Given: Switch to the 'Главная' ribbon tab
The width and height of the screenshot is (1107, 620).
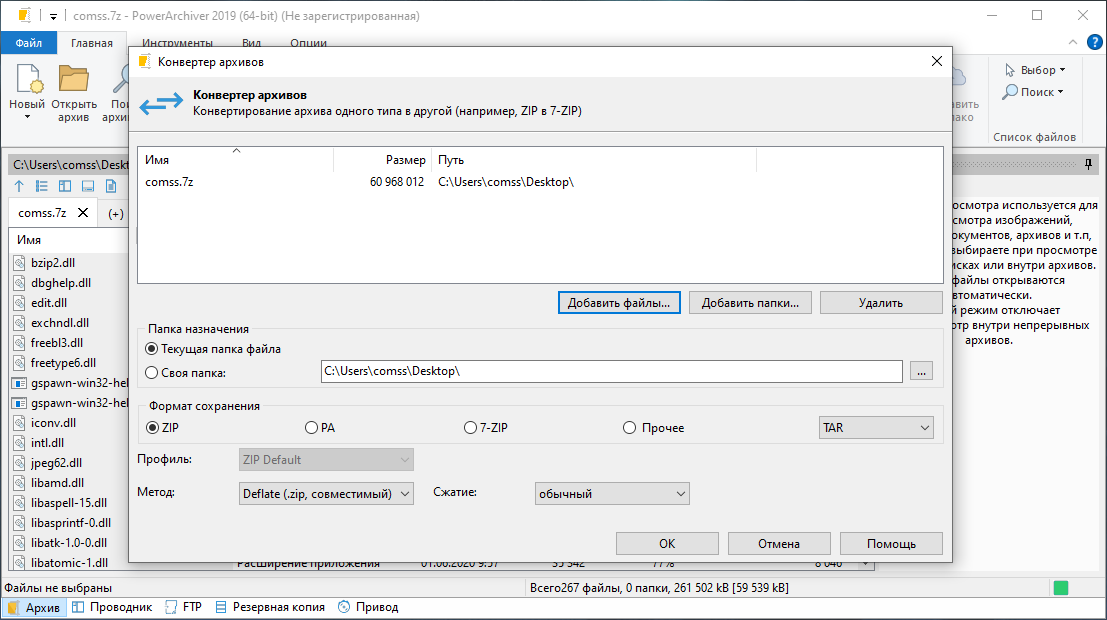Looking at the screenshot, I should pos(92,43).
